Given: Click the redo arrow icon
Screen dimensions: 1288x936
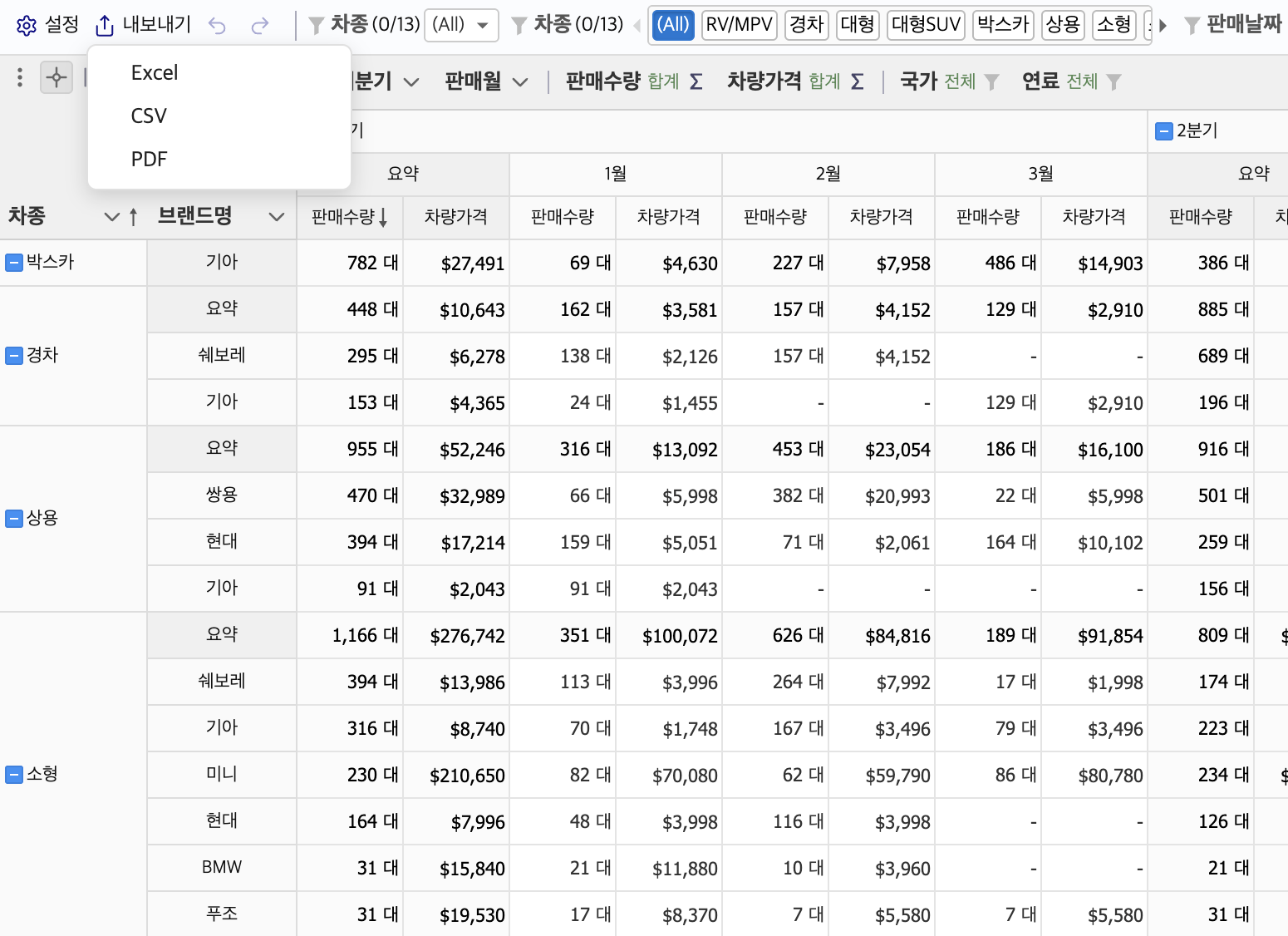Looking at the screenshot, I should (x=260, y=26).
